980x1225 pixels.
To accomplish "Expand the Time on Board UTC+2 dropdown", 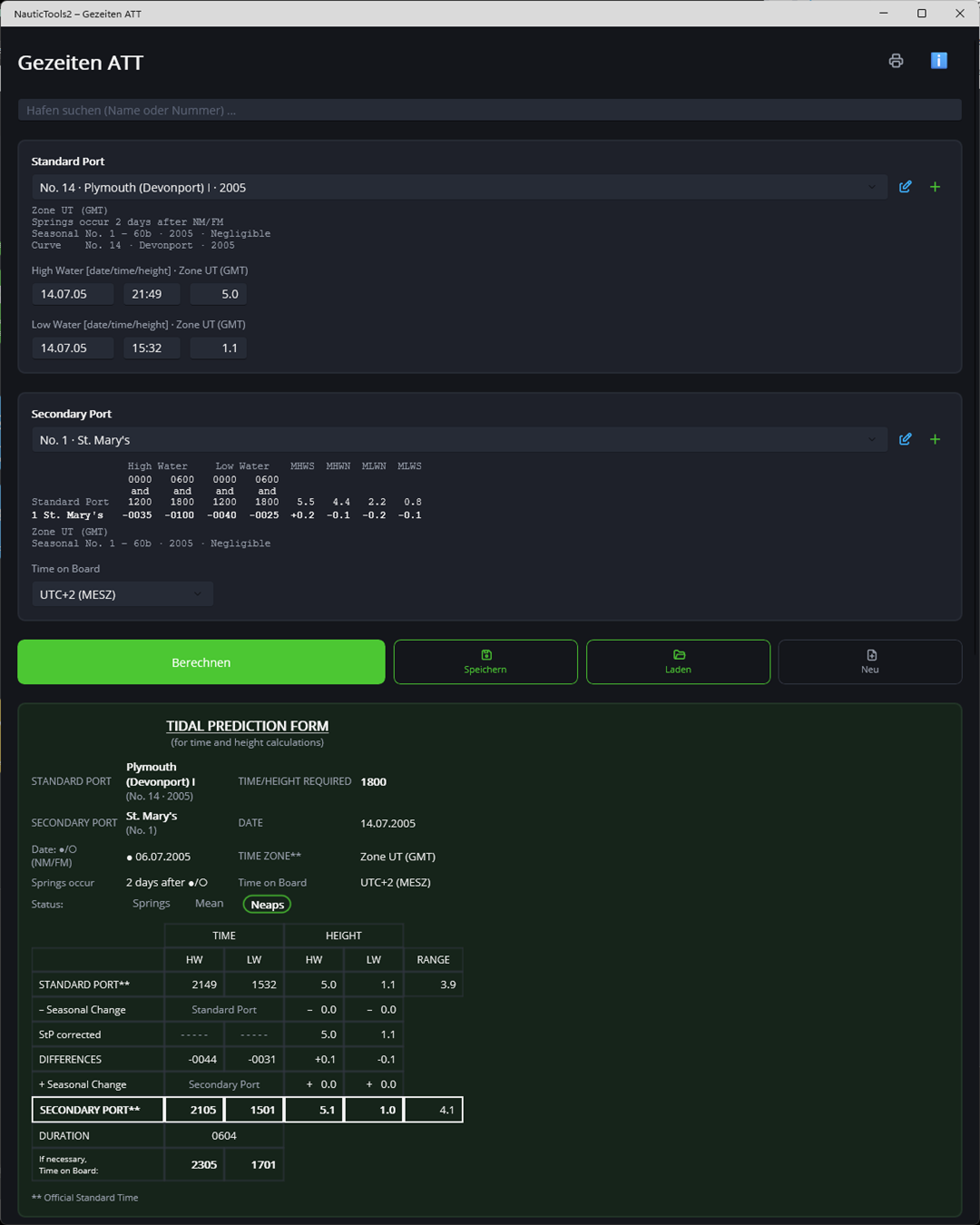I will click(x=122, y=594).
